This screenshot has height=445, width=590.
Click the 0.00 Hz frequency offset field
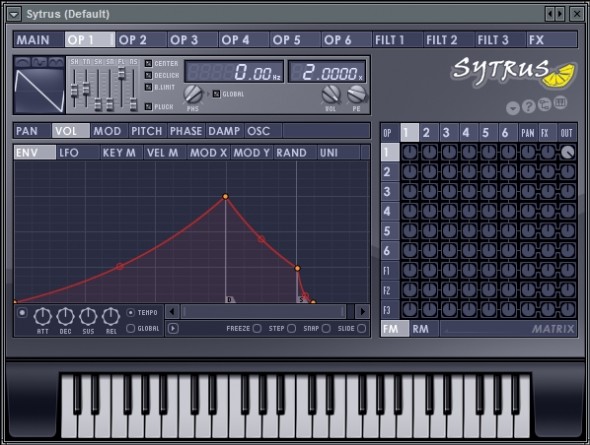pos(234,72)
